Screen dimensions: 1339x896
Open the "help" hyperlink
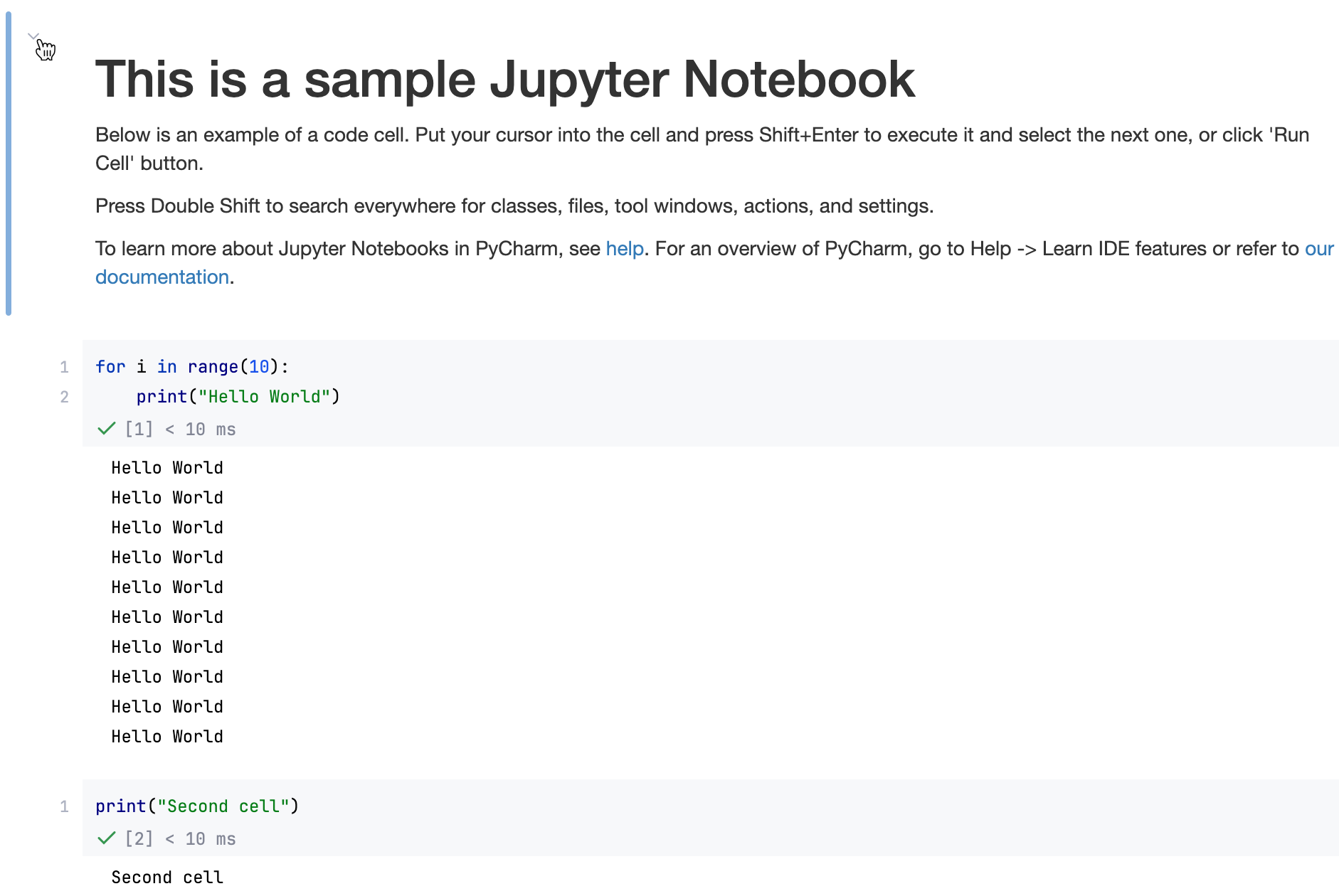(624, 248)
